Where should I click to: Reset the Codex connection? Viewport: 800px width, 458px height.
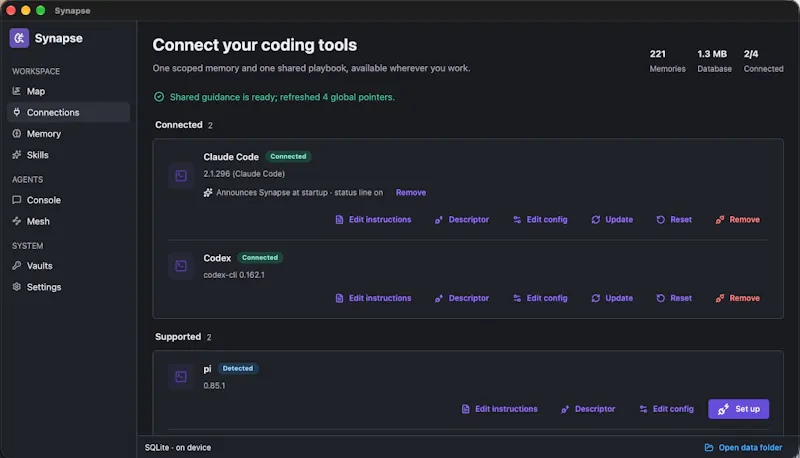[x=674, y=298]
